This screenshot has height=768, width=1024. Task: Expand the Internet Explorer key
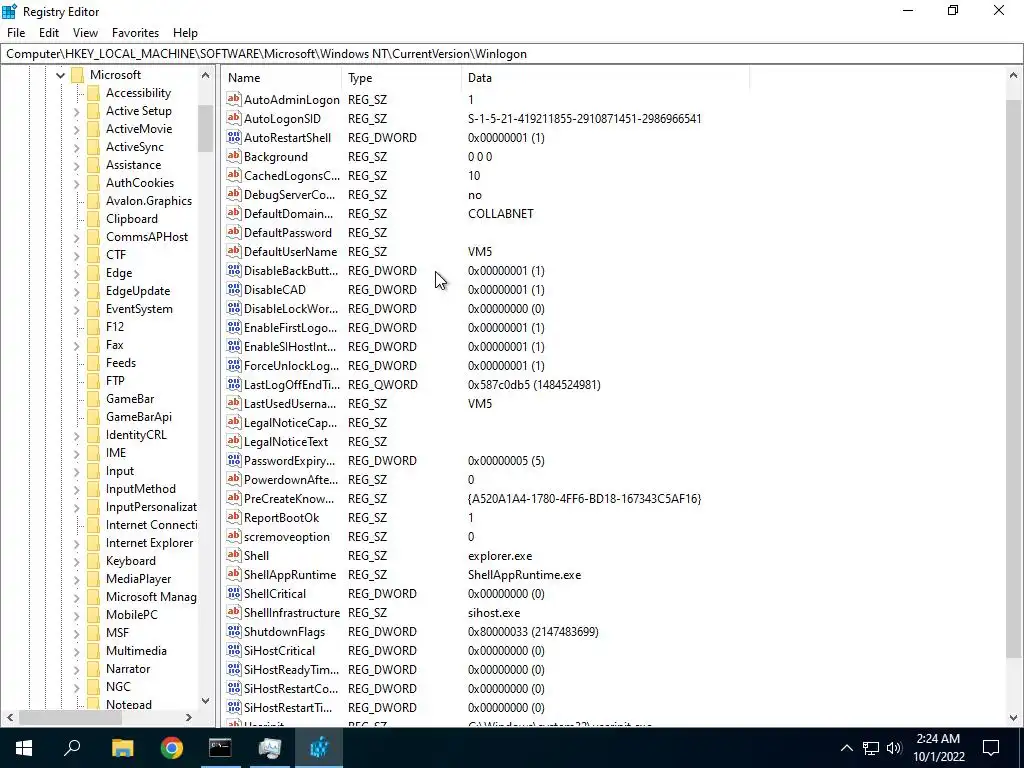[76, 543]
